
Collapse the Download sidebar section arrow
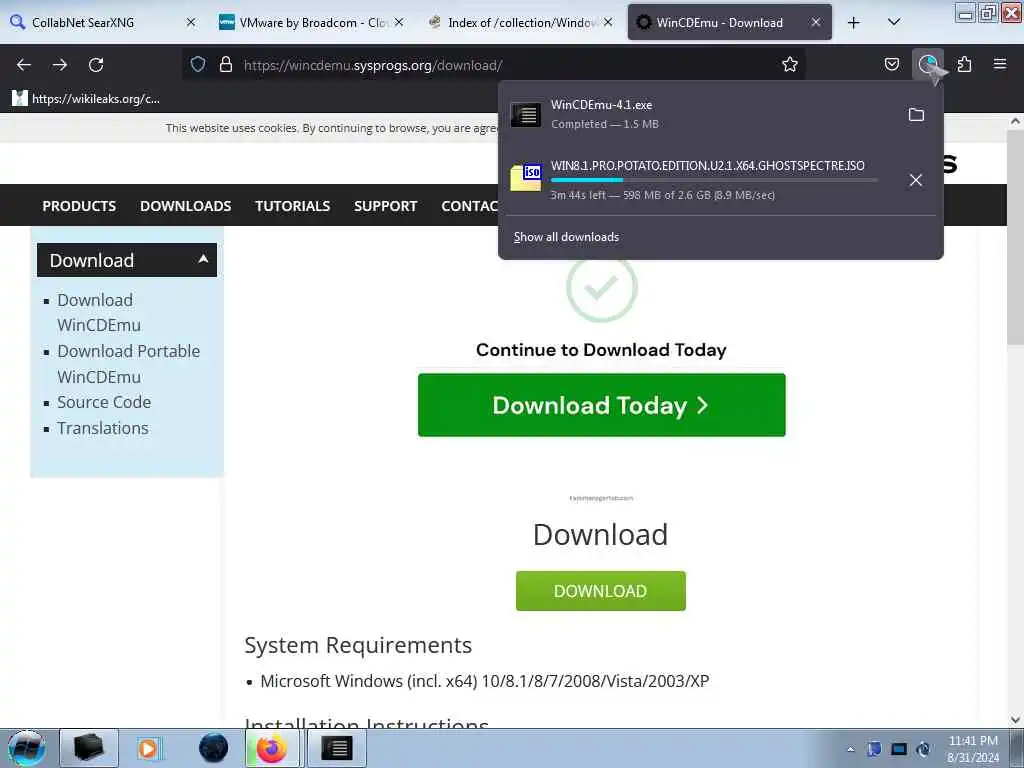coord(203,259)
